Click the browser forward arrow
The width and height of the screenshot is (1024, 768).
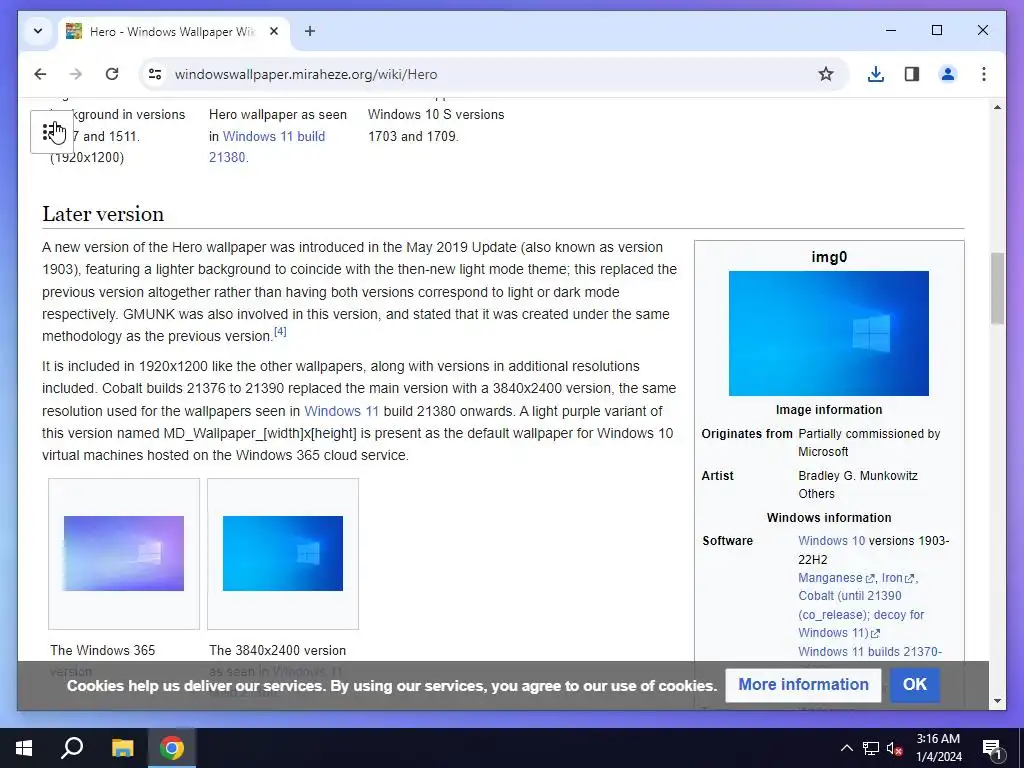pos(76,74)
